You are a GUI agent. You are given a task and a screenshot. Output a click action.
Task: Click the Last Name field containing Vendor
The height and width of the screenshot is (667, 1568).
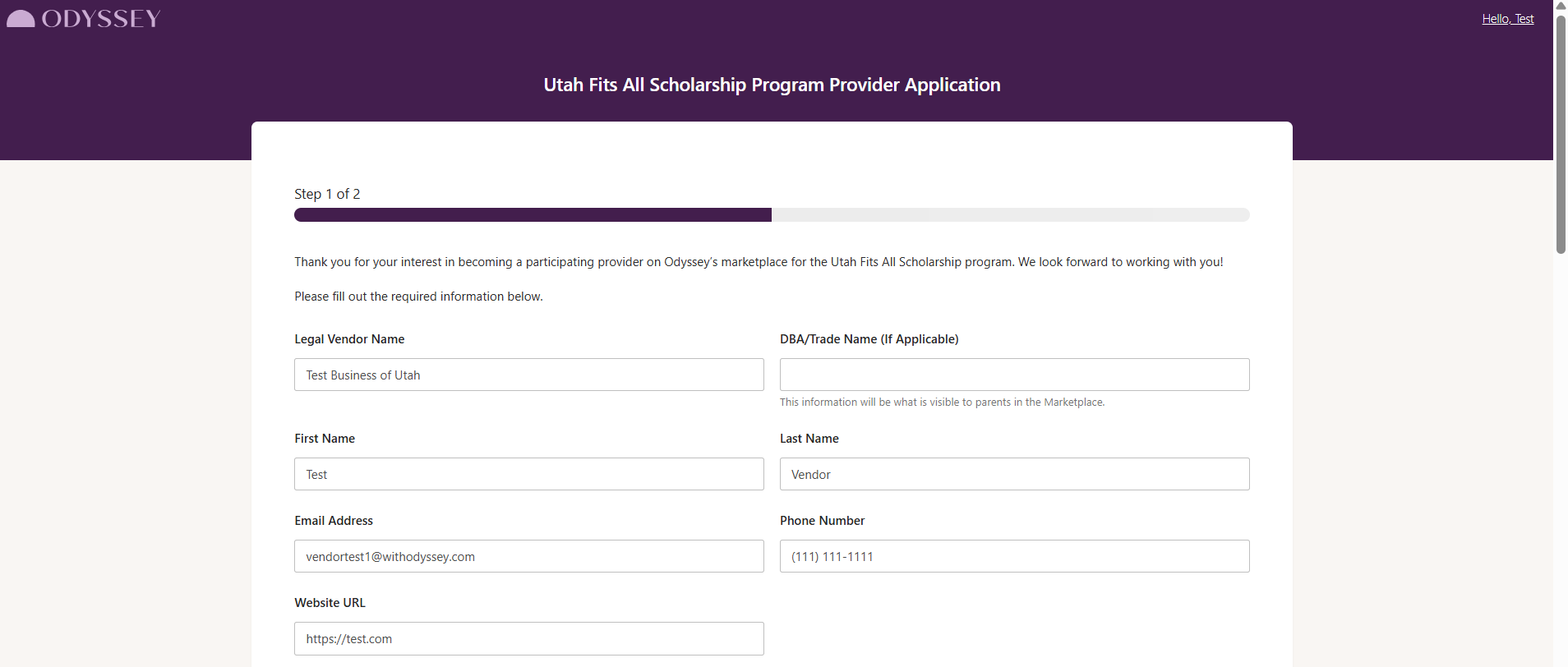point(1014,474)
